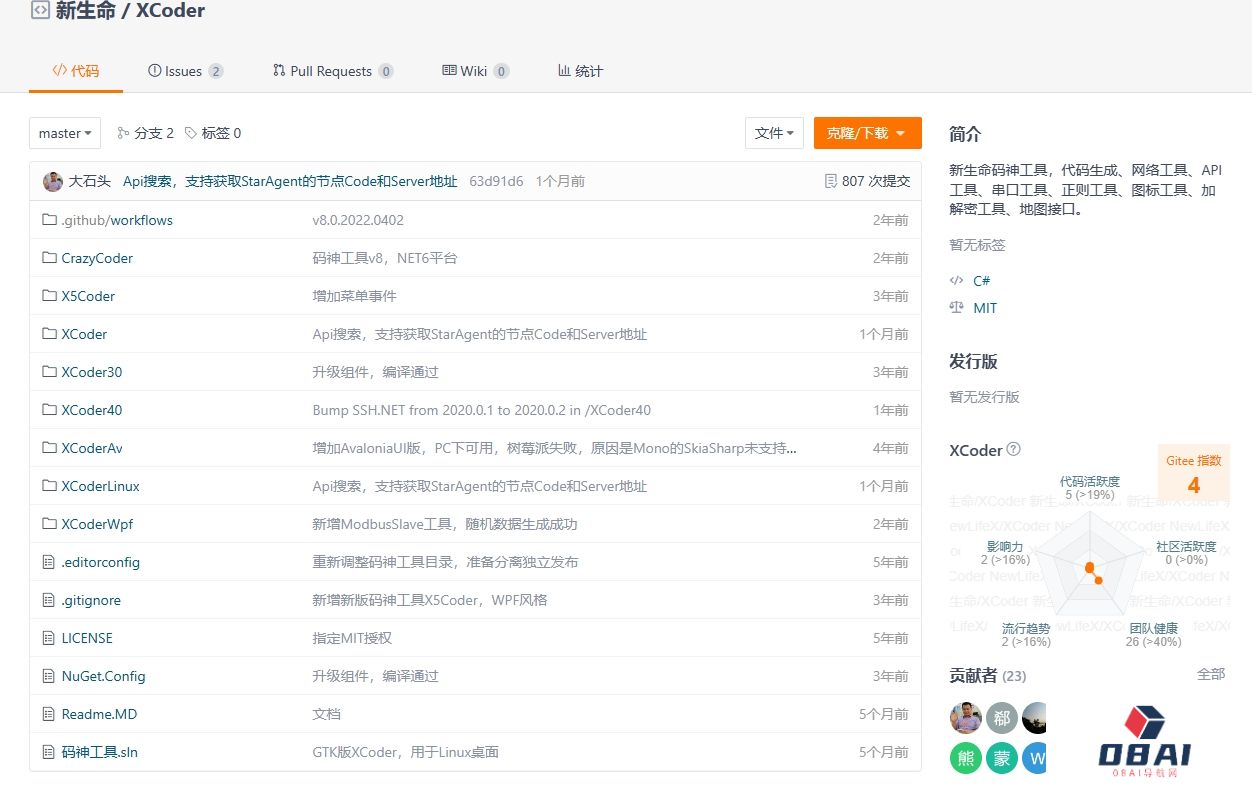Click folder icon for XCoderAv
The width and height of the screenshot is (1252, 788).
[49, 448]
